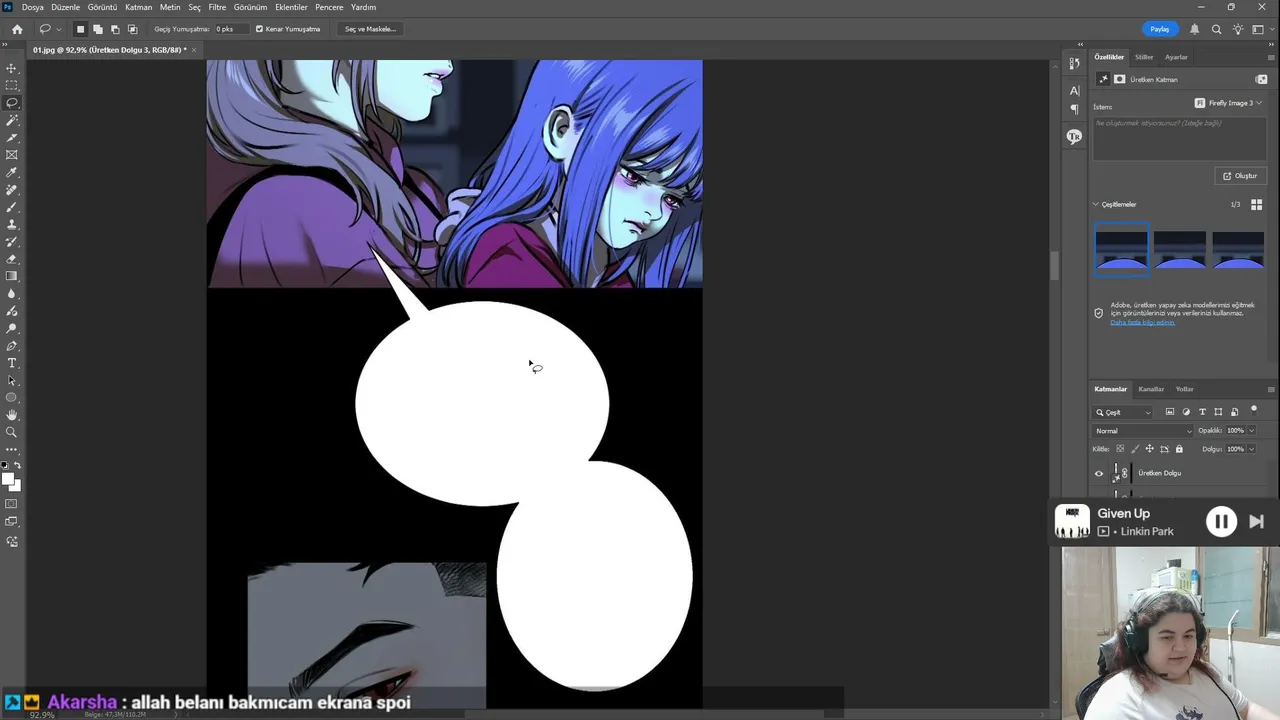This screenshot has width=1280, height=720.
Task: Toggle lock artboard nesting
Action: click(x=1165, y=449)
